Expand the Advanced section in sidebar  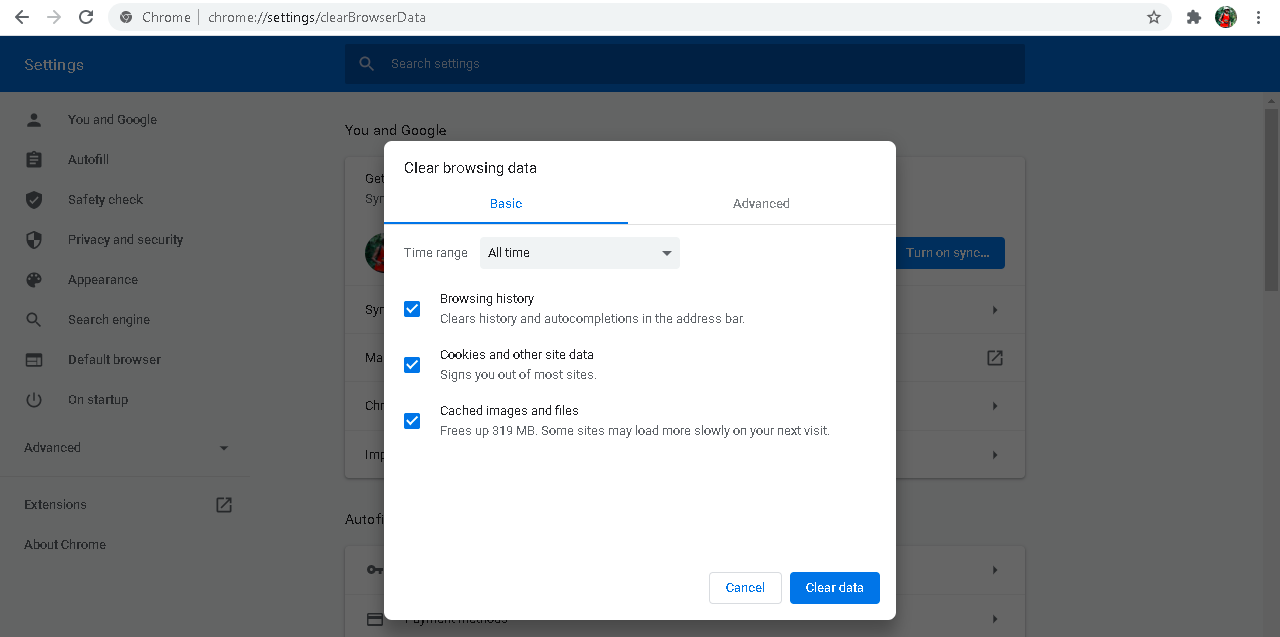pos(126,448)
